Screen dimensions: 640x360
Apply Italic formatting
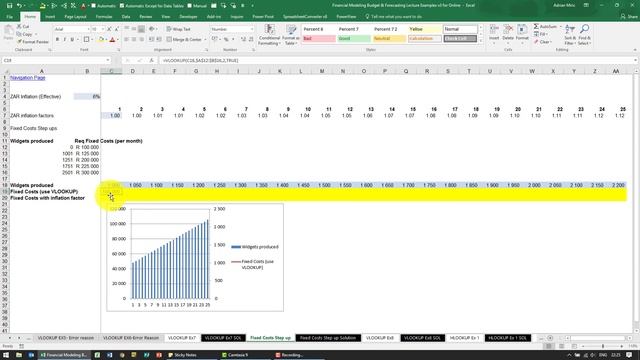64,40
